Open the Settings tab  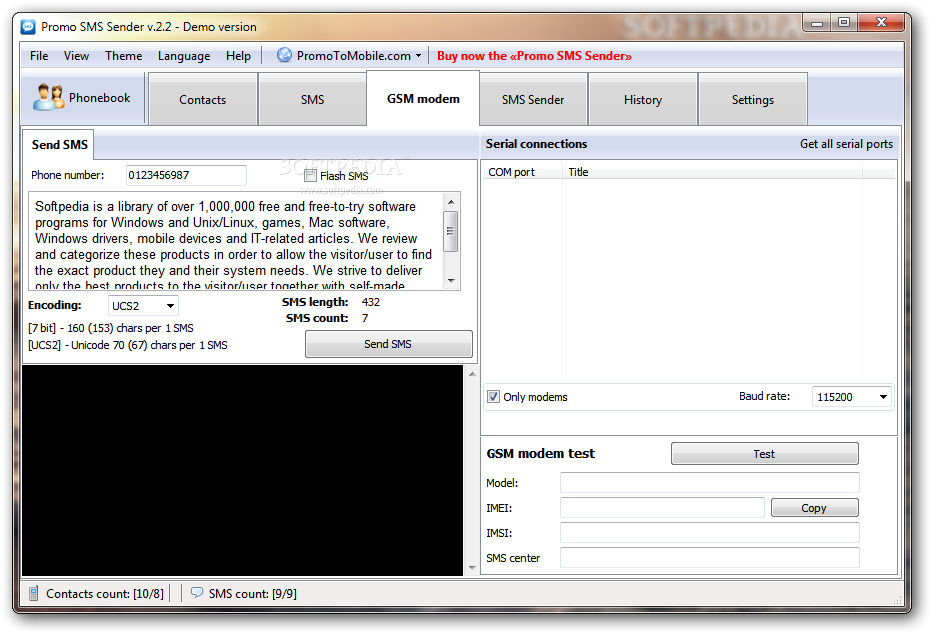pos(752,99)
